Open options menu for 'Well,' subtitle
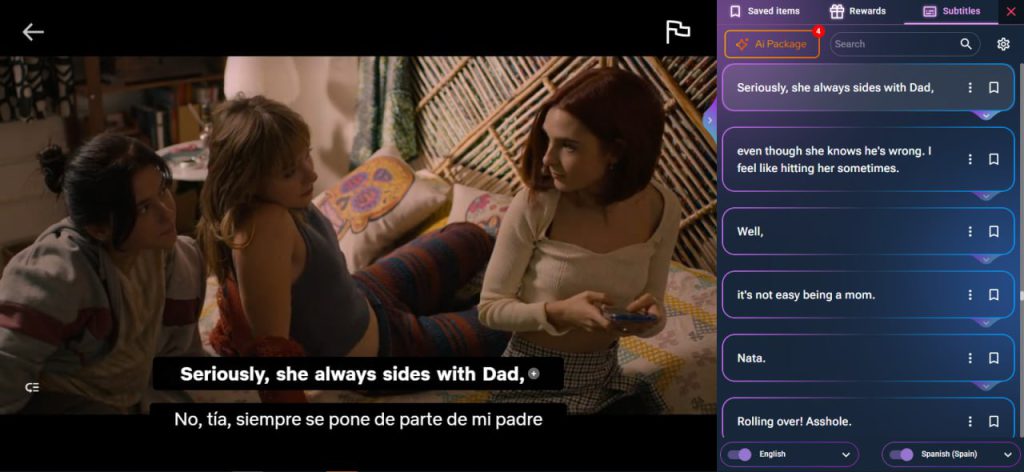 [970, 231]
